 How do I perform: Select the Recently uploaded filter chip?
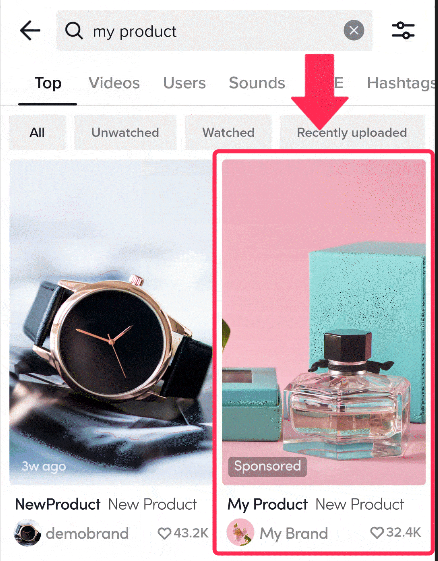click(352, 133)
